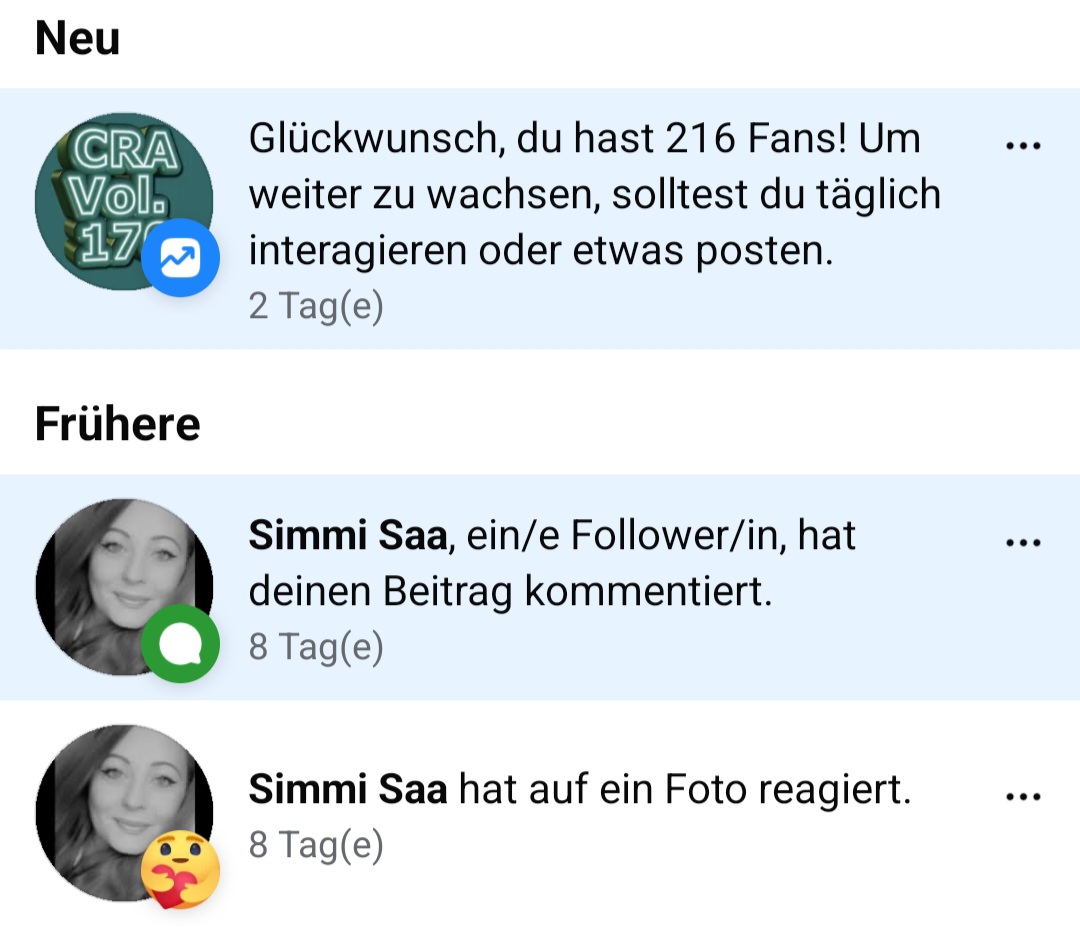This screenshot has height=941, width=1080.
Task: Open options menu for the Simmi Saa comment notification
Action: point(1023,543)
